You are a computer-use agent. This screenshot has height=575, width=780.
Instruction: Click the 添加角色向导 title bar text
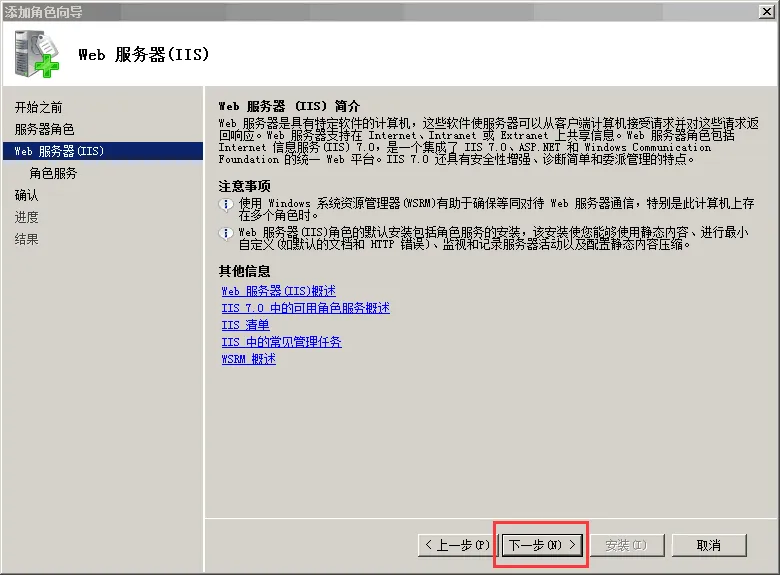point(43,12)
